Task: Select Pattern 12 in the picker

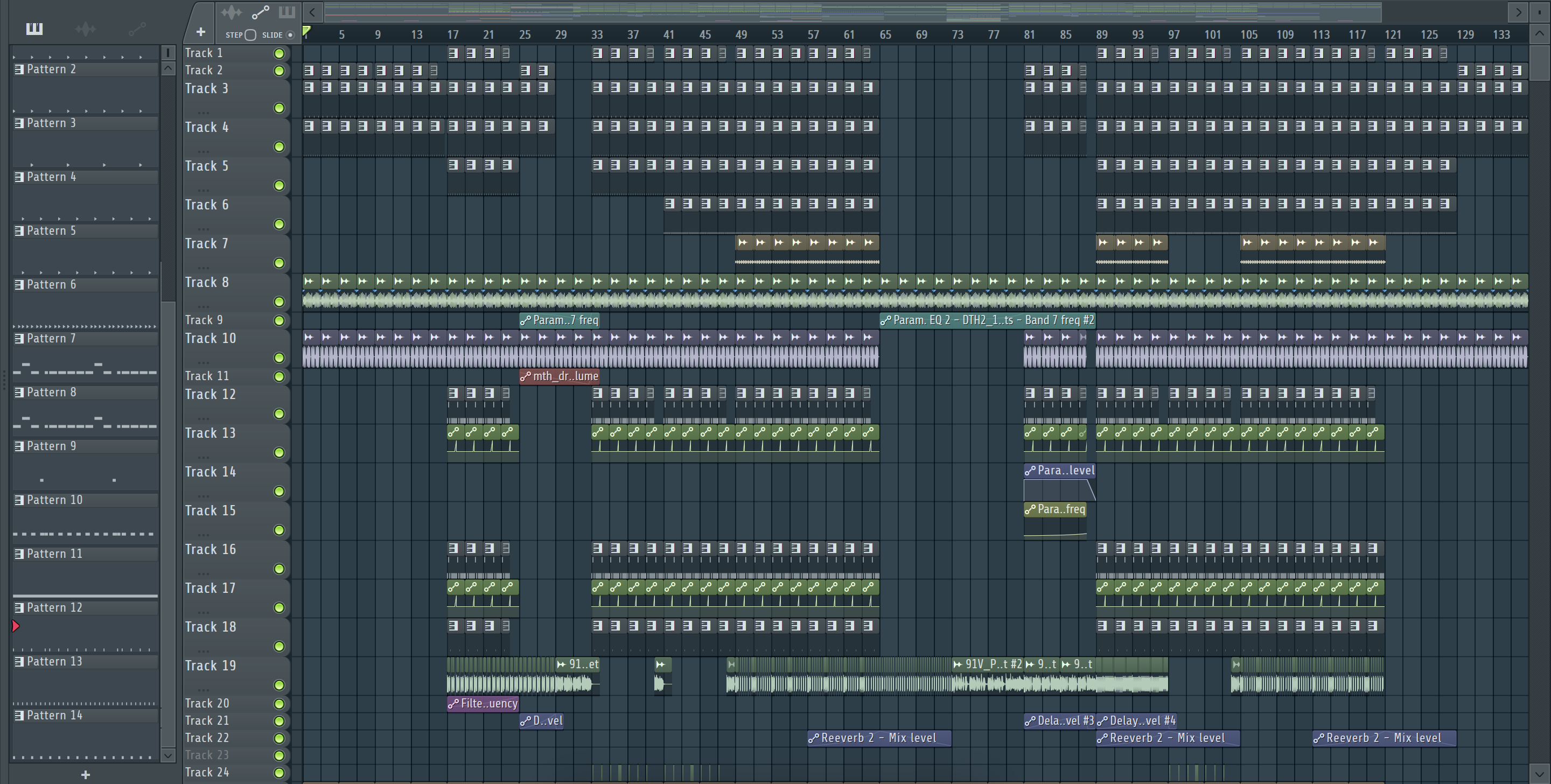Action: point(85,607)
